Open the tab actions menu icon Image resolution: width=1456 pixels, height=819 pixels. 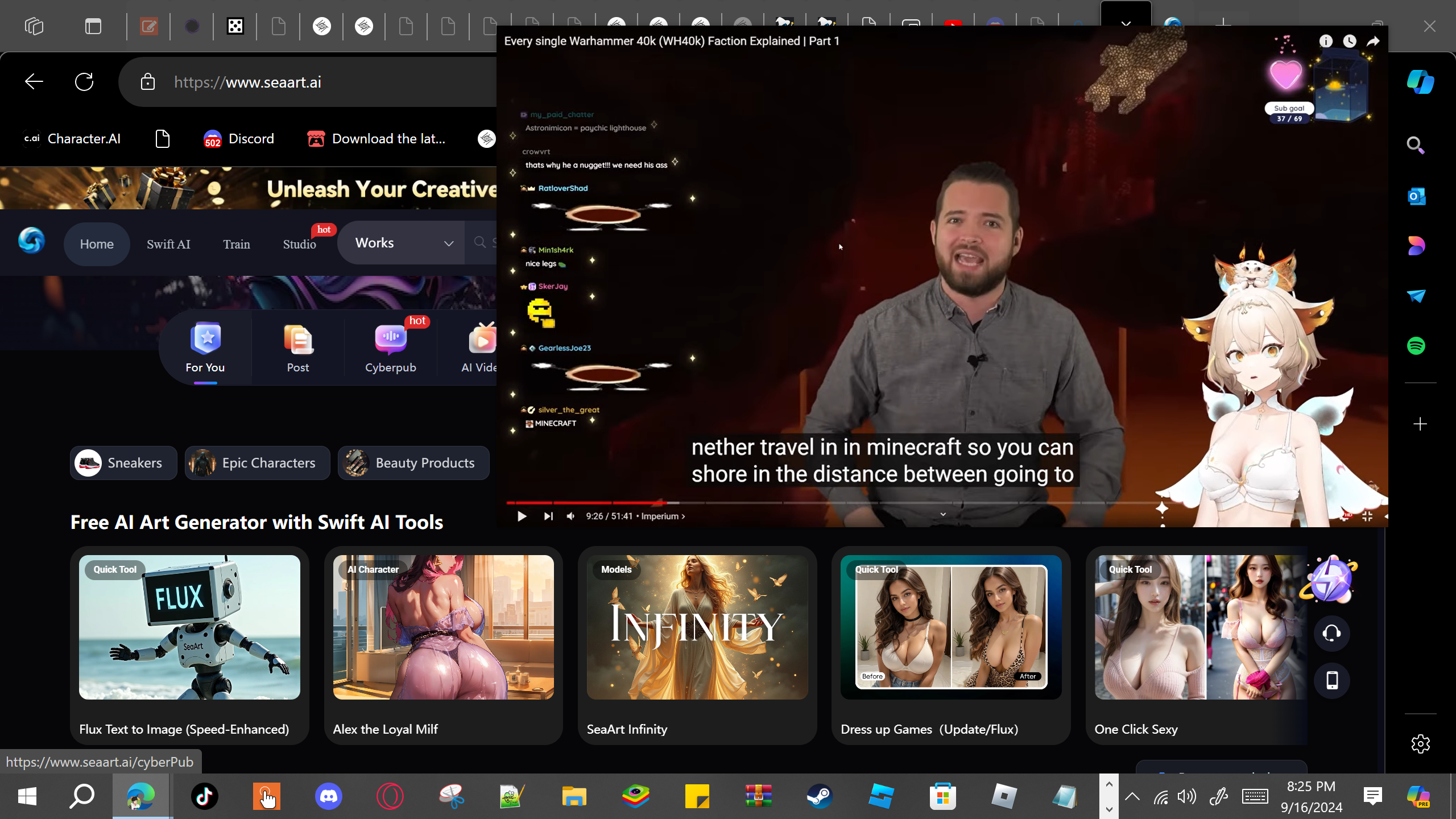[x=93, y=26]
